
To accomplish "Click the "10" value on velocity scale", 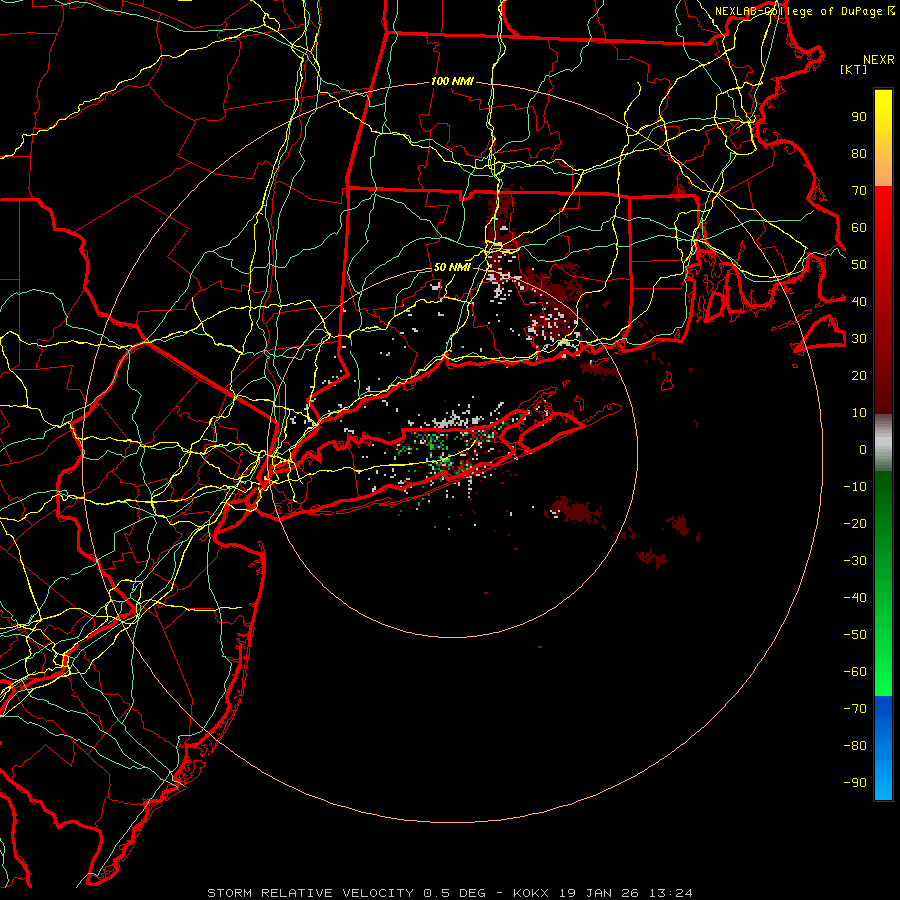I will coord(859,413).
